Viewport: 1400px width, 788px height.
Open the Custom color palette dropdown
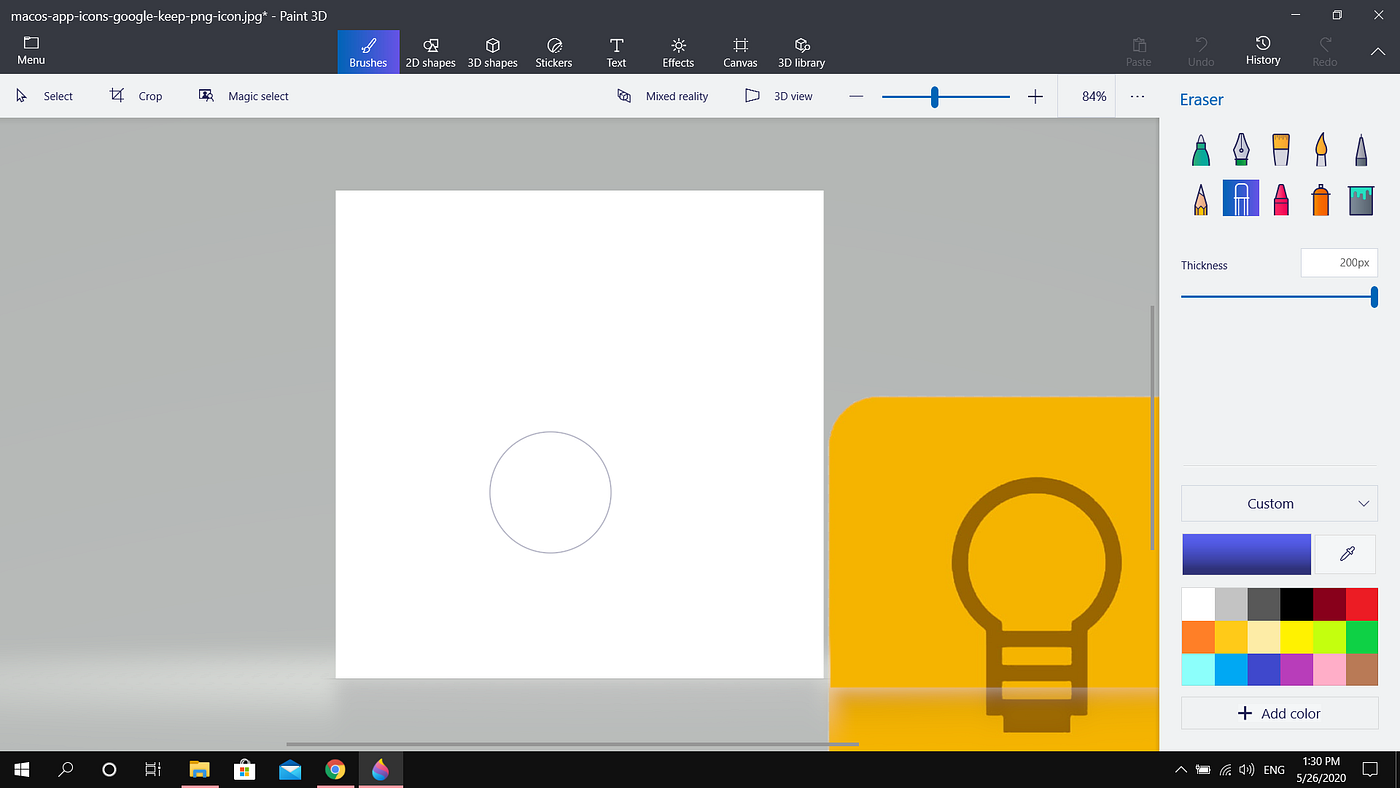click(x=1279, y=503)
